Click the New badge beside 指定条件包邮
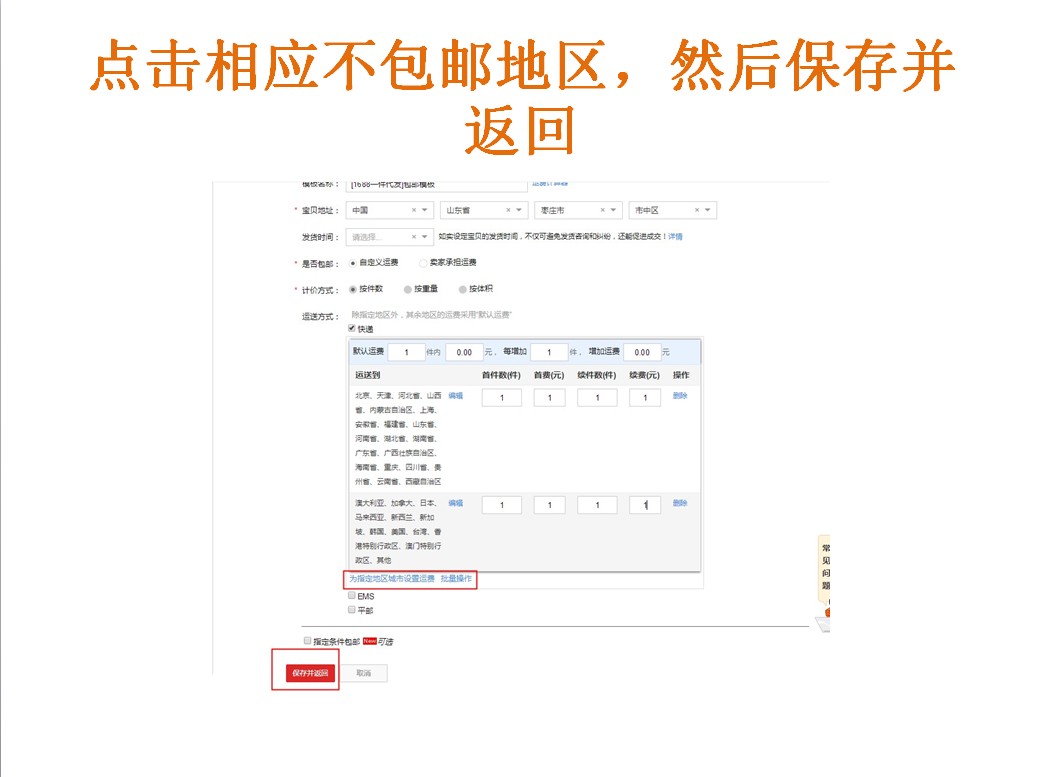Screen dimensions: 1038x777 (x=369, y=641)
